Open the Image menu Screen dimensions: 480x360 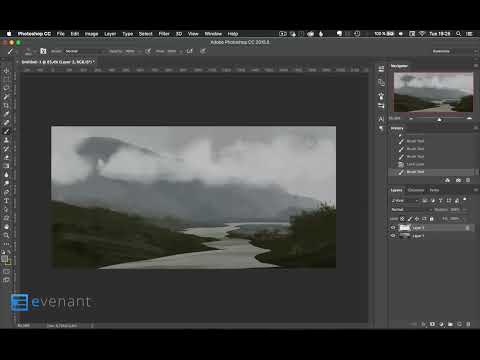coord(91,34)
